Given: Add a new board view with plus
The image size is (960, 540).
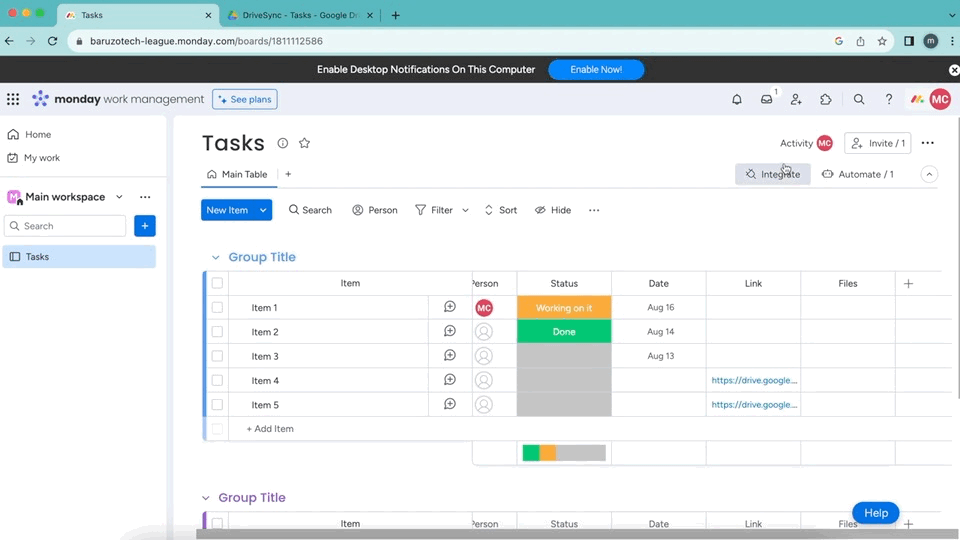Looking at the screenshot, I should 288,174.
